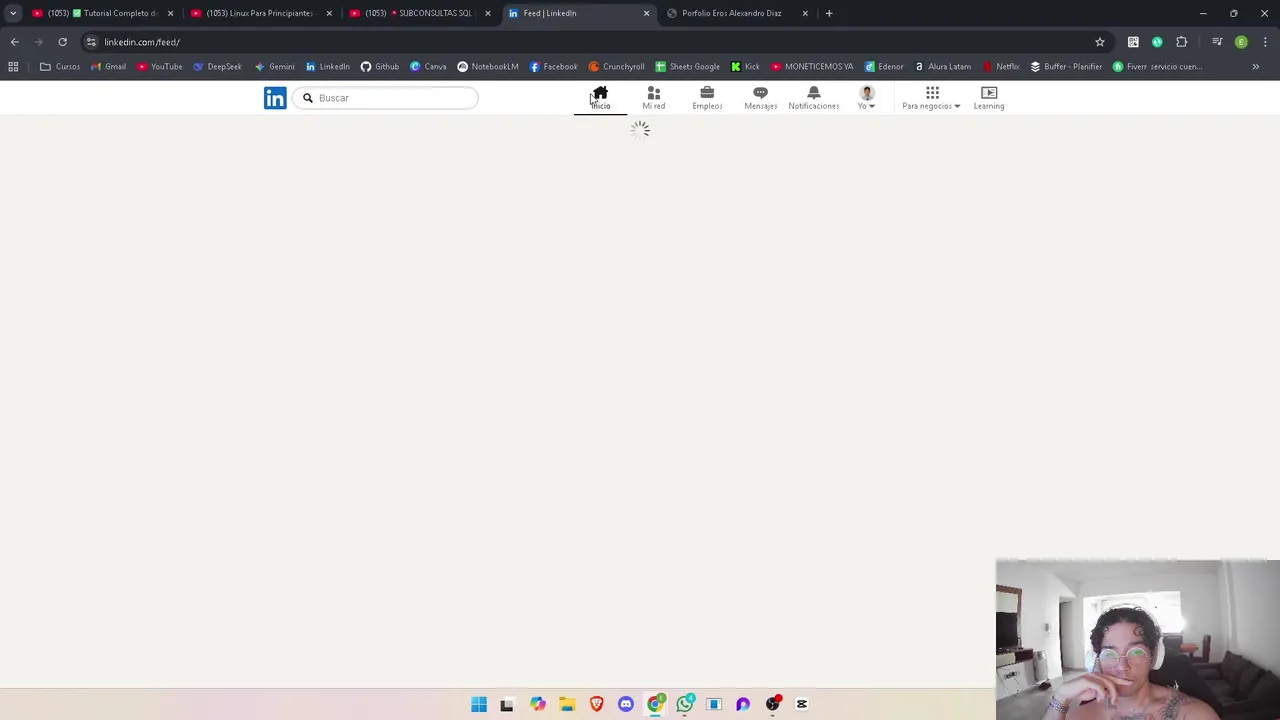Focus the Buscar search field

point(386,98)
